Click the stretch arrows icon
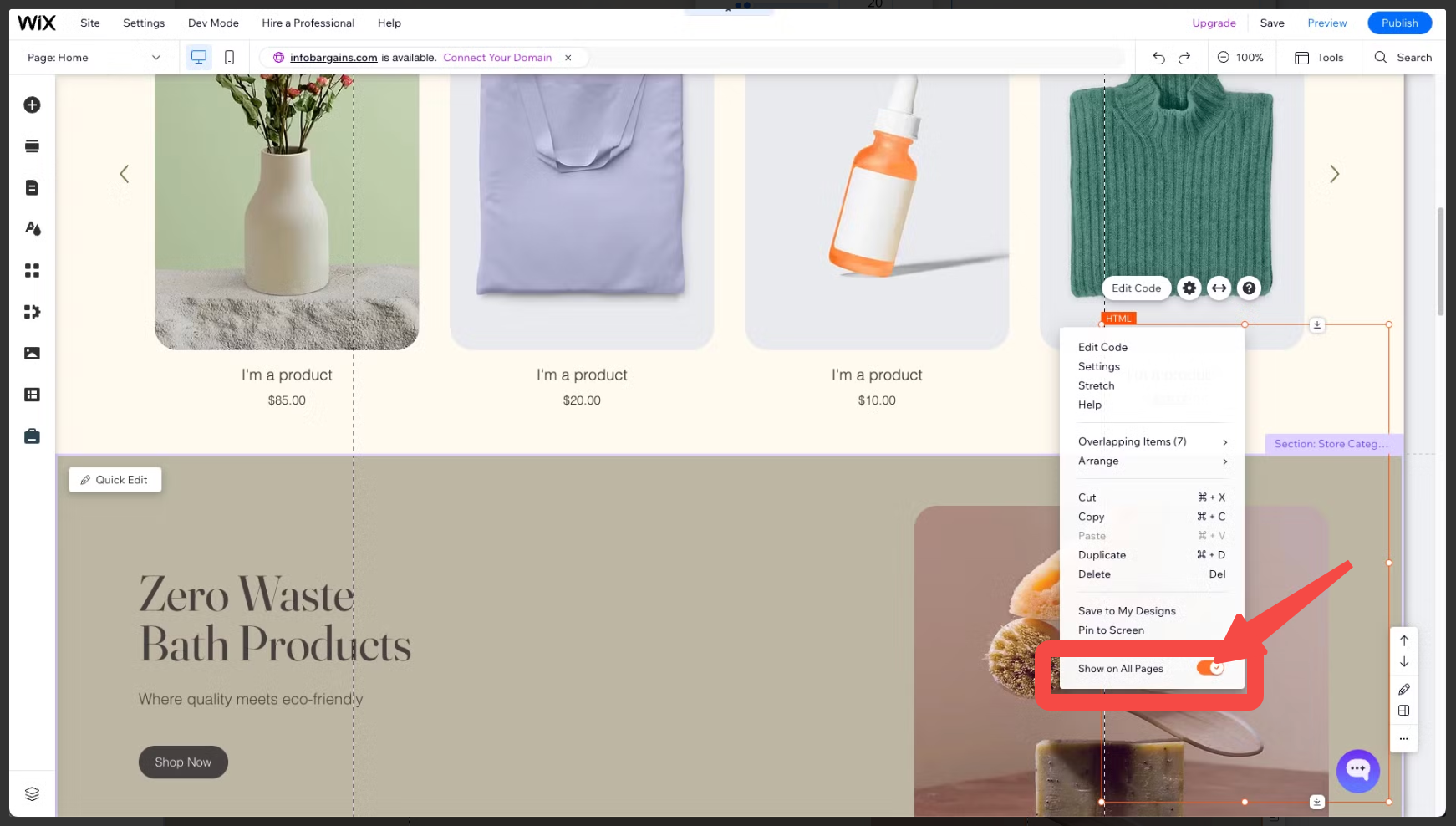The width and height of the screenshot is (1456, 826). [1219, 288]
